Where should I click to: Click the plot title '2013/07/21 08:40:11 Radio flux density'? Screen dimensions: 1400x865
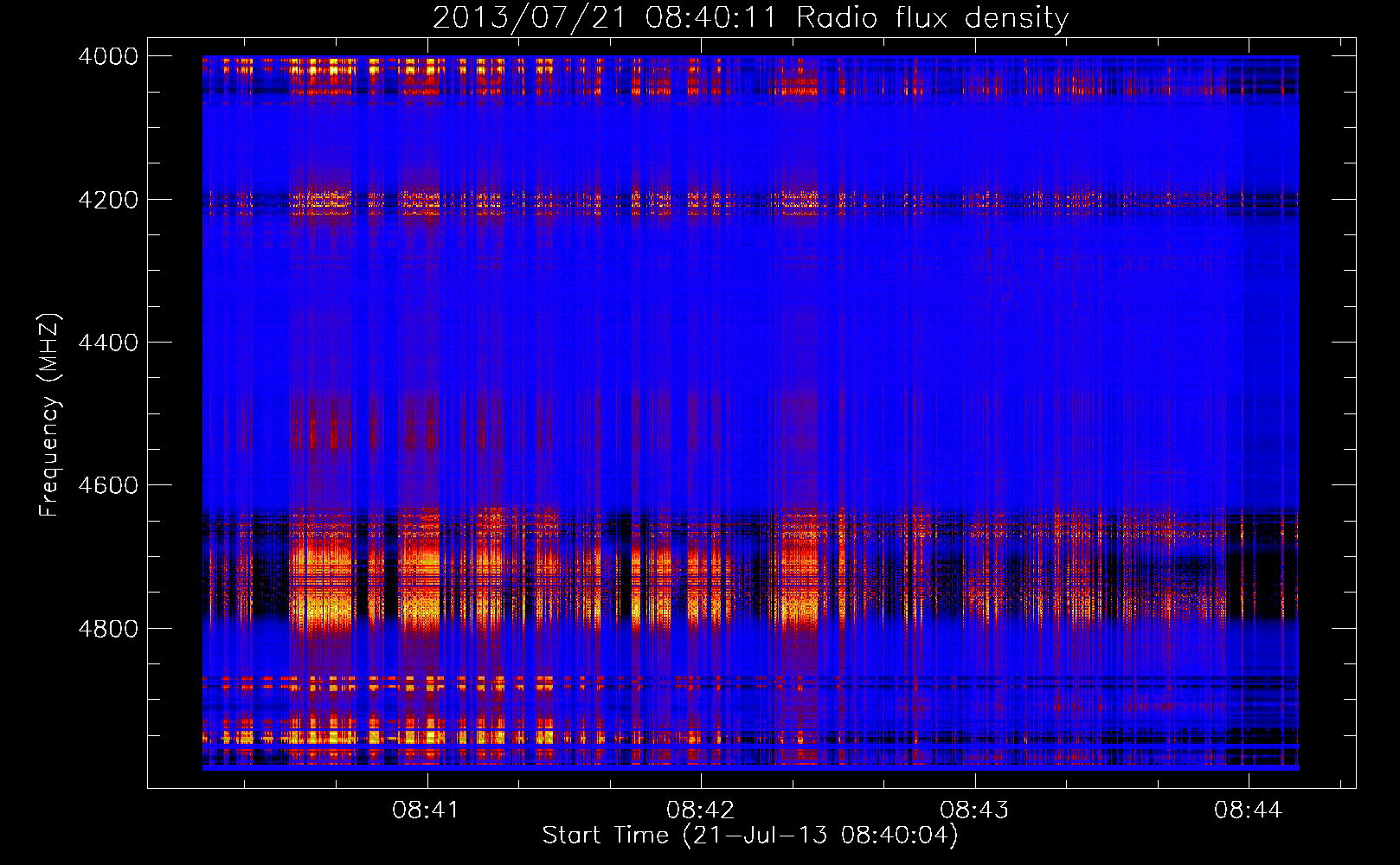[x=750, y=18]
